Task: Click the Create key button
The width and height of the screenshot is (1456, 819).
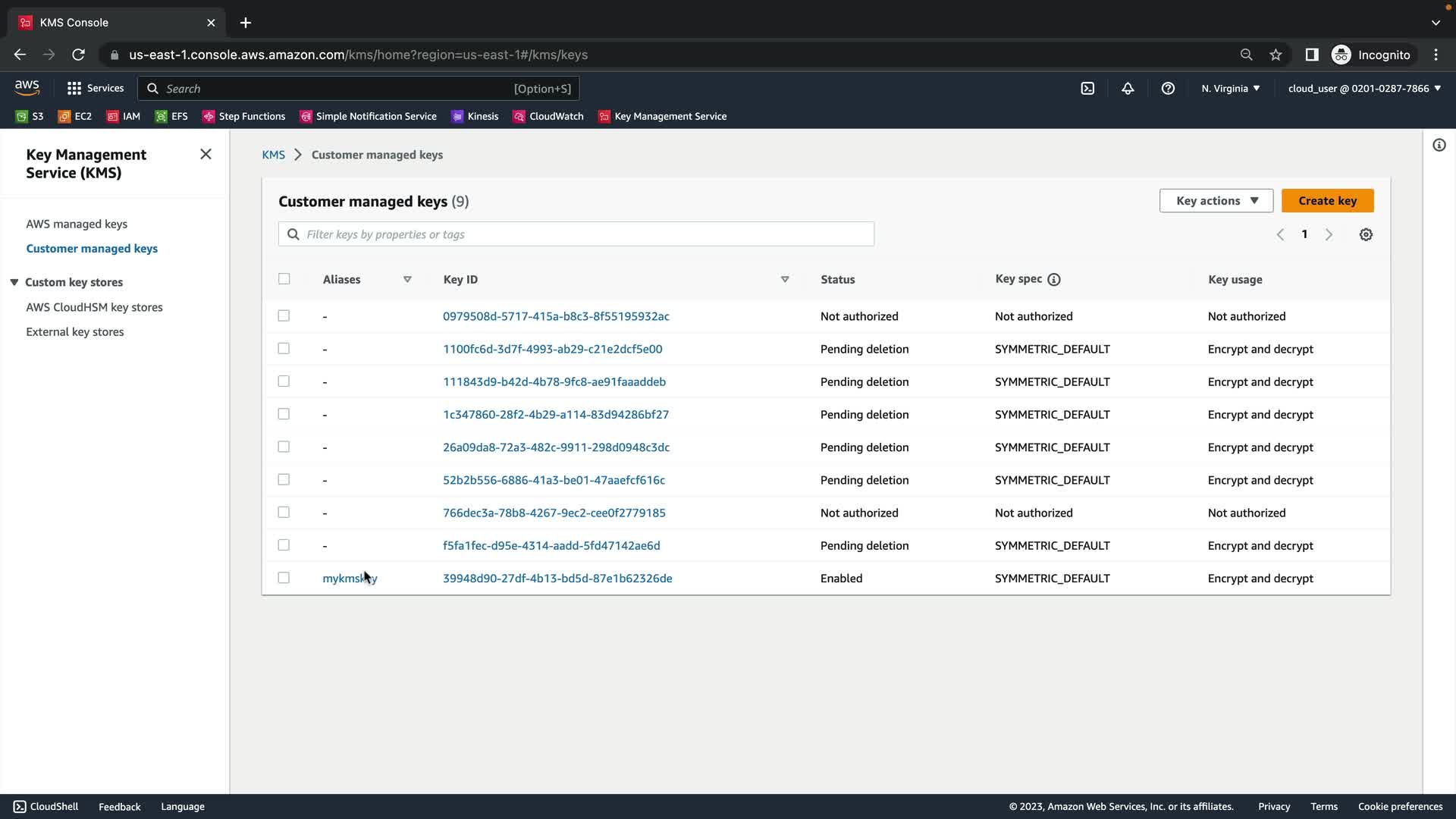Action: (1327, 201)
